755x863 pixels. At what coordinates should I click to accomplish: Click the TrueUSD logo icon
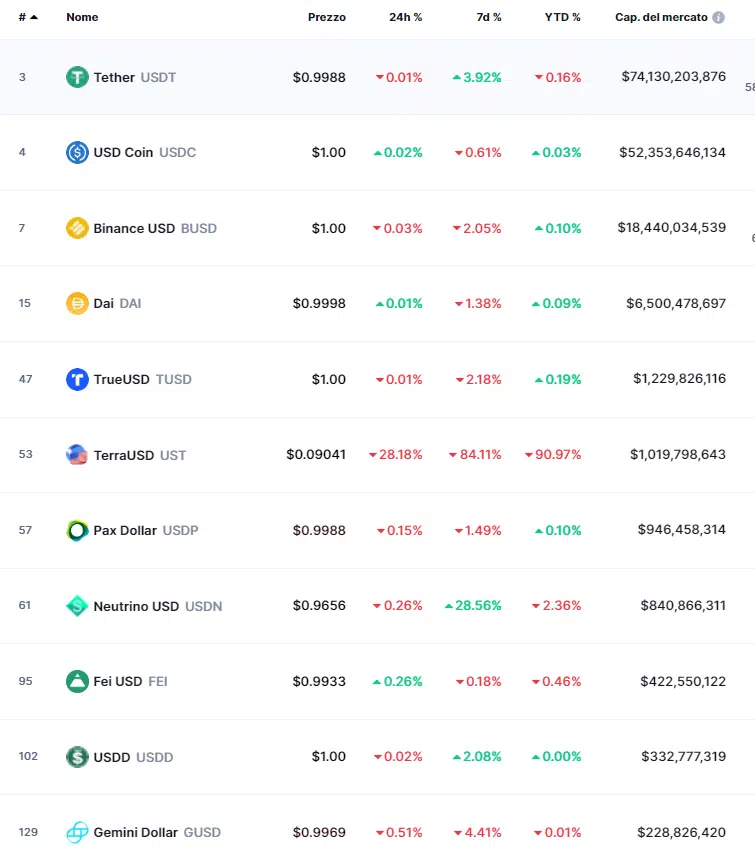77,379
